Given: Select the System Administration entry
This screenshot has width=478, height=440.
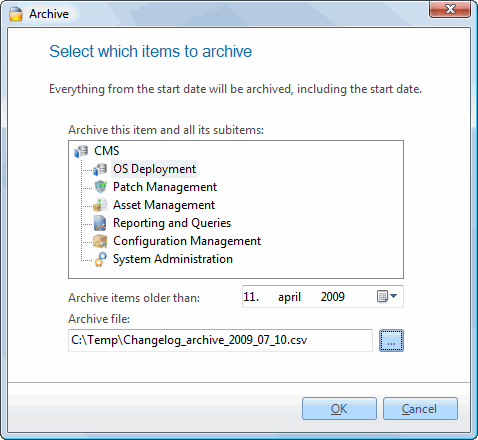Looking at the screenshot, I should [173, 259].
